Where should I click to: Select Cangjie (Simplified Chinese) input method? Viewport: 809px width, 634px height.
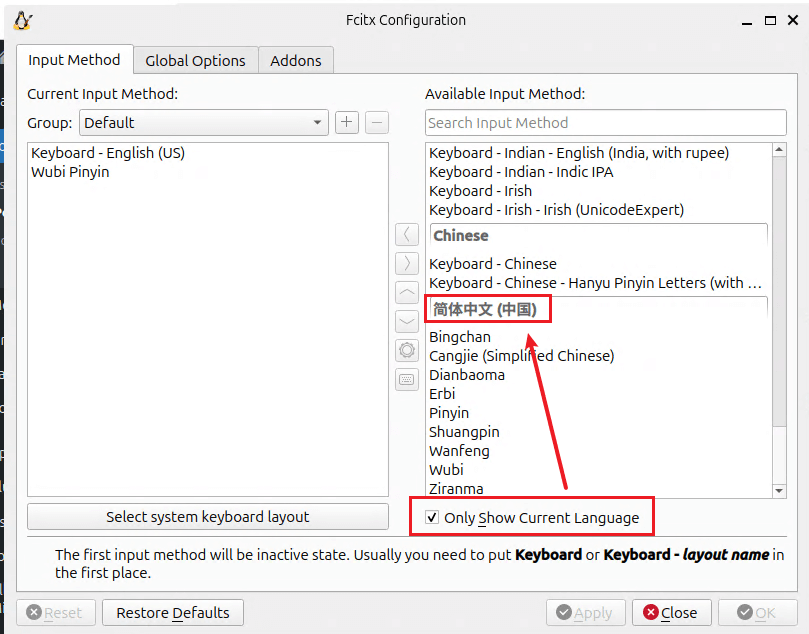tap(600, 356)
